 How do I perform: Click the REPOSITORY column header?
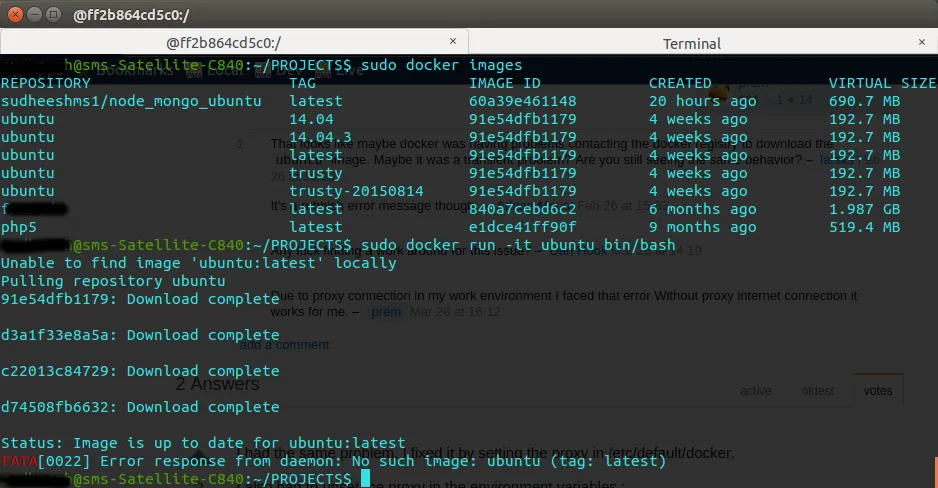tap(45, 83)
